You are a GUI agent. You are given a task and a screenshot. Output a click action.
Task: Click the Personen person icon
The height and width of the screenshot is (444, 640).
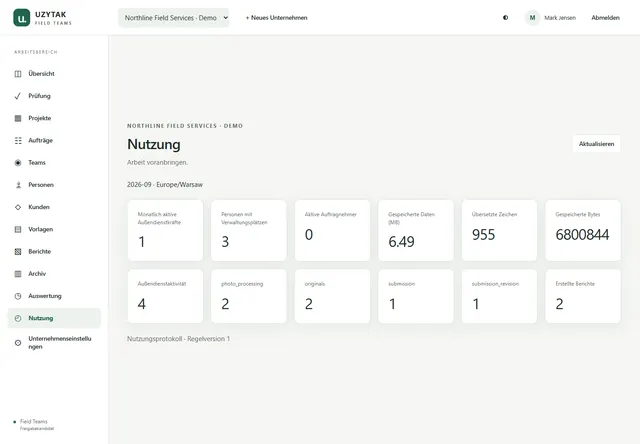18,185
